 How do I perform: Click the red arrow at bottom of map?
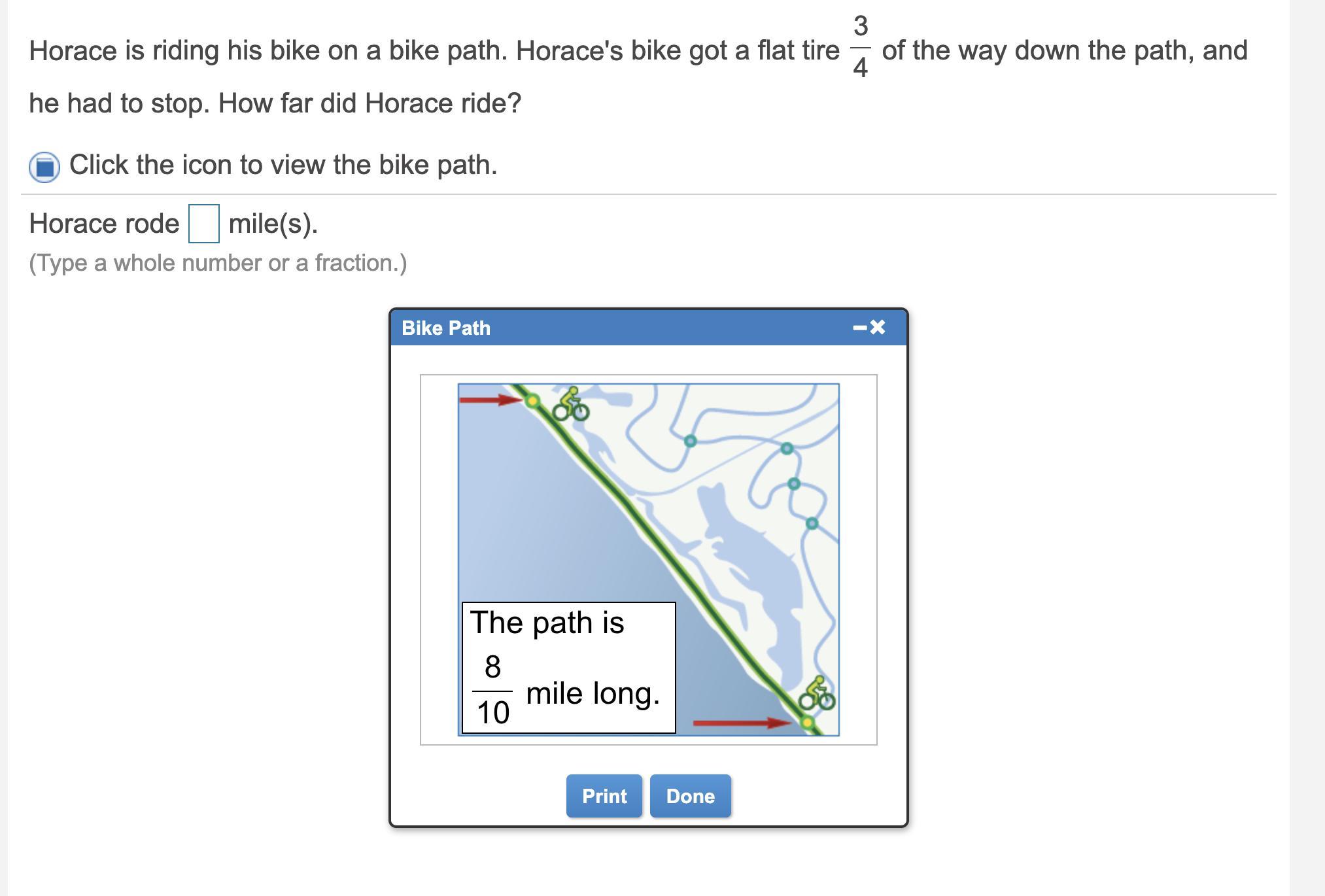743,723
